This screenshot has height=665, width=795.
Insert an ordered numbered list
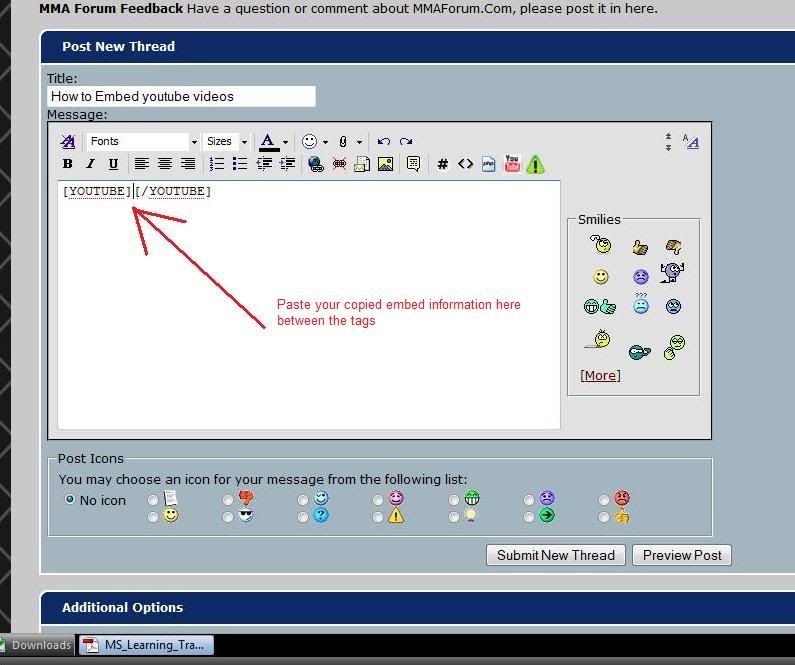pos(216,164)
